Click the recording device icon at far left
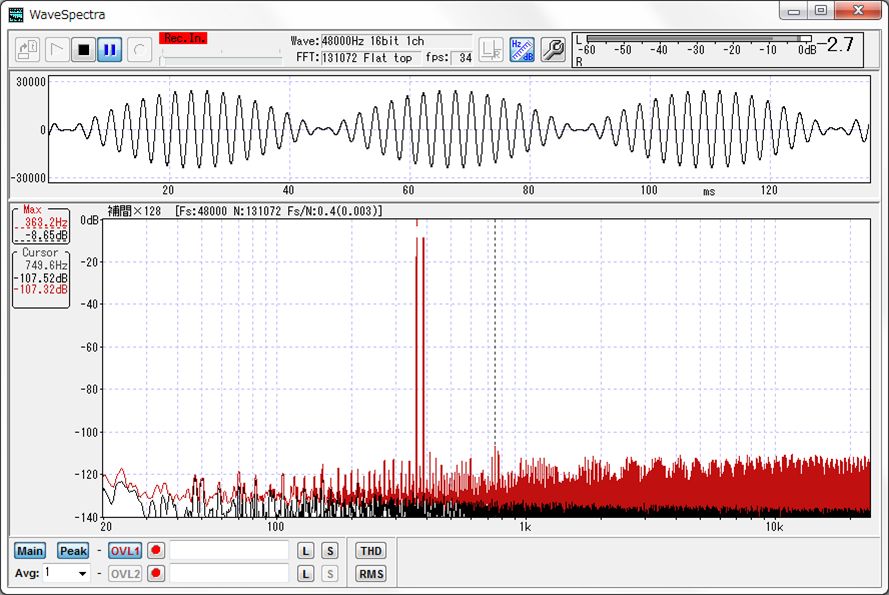This screenshot has height=595, width=889. [x=26, y=49]
